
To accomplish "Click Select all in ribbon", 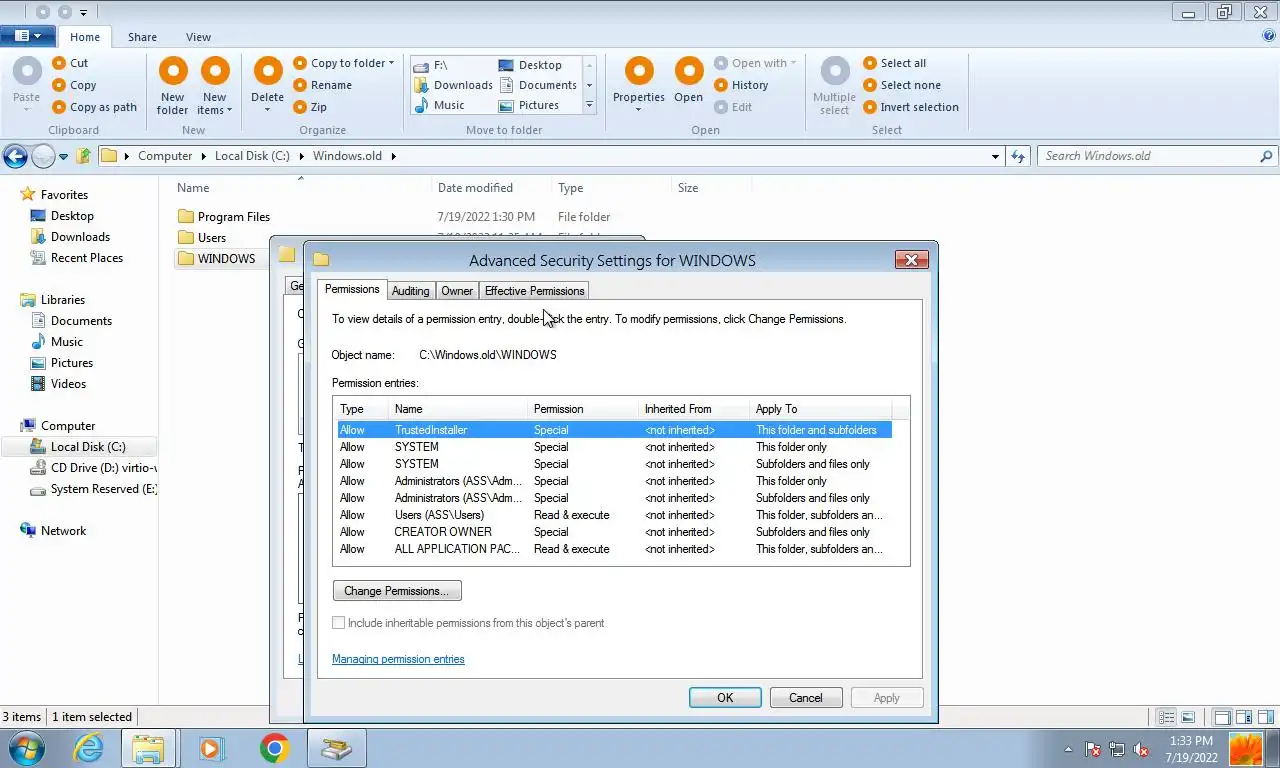I will tap(895, 63).
